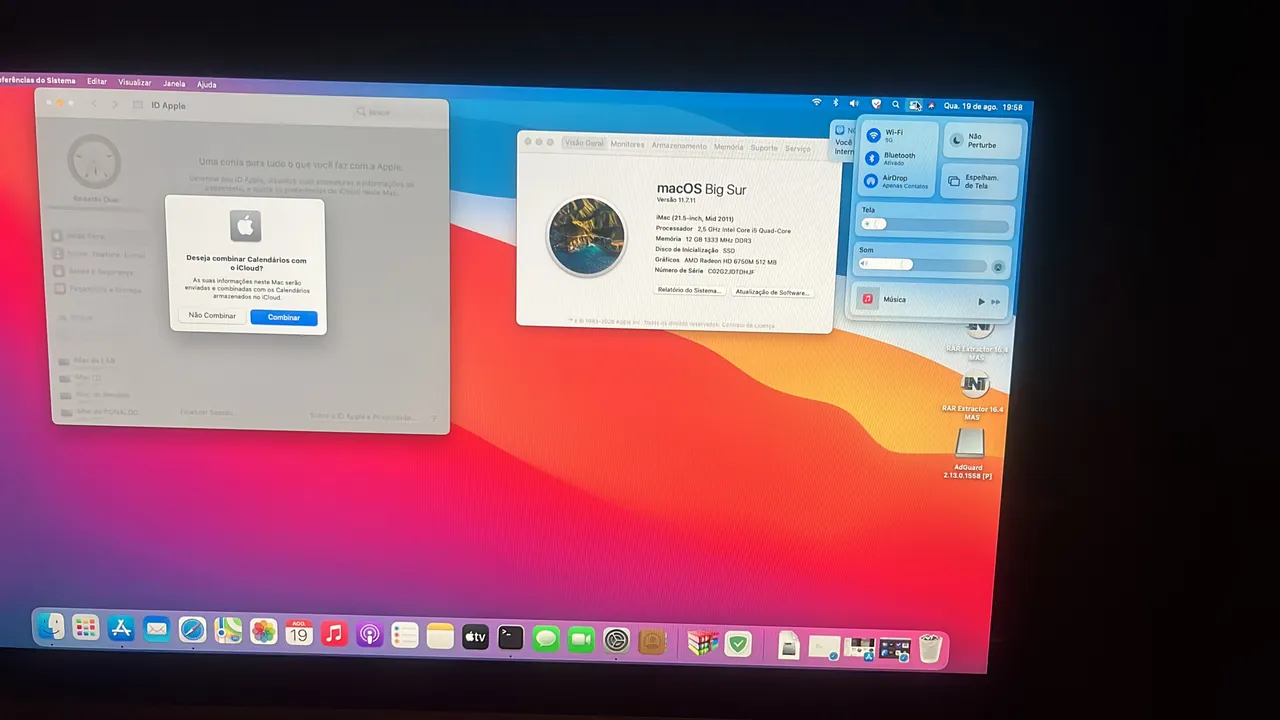Switch to the Monitores tab
Screen dimensions: 1280x720
(627, 144)
